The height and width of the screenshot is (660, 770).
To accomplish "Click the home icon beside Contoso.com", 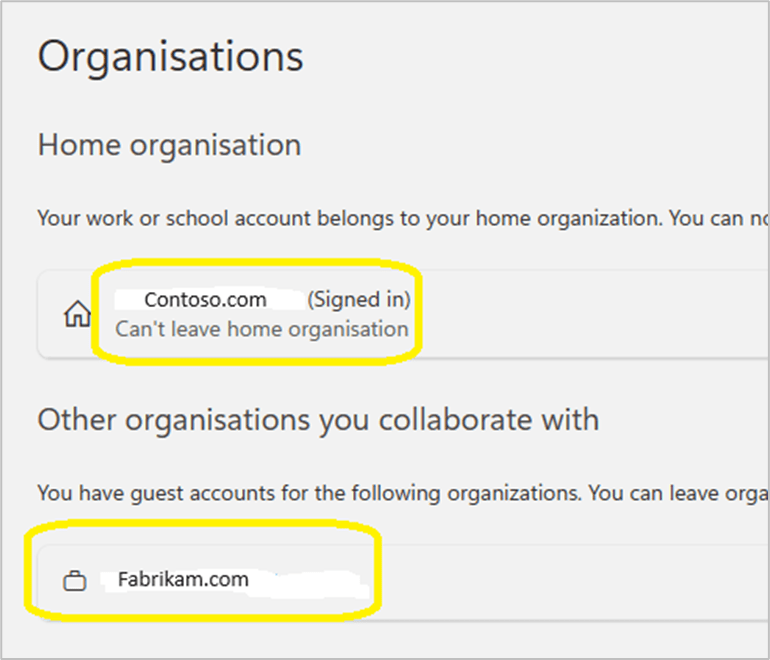I will (76, 313).
